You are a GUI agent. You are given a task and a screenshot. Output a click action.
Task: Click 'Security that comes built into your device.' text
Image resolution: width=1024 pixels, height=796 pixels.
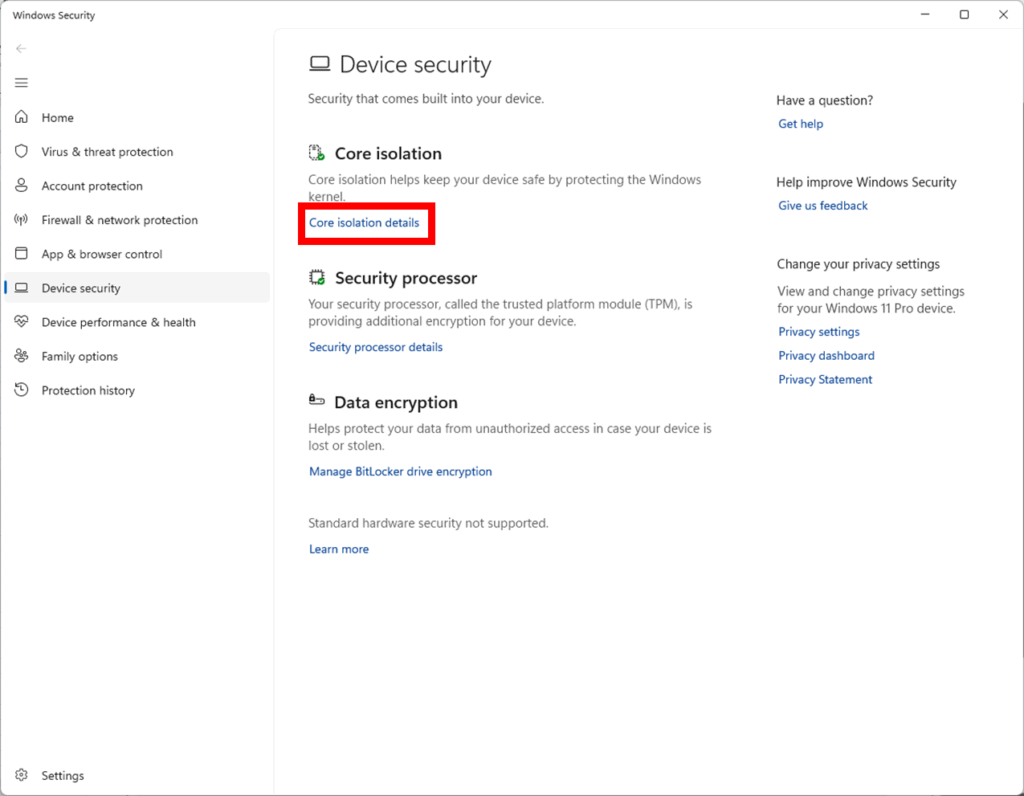point(426,99)
